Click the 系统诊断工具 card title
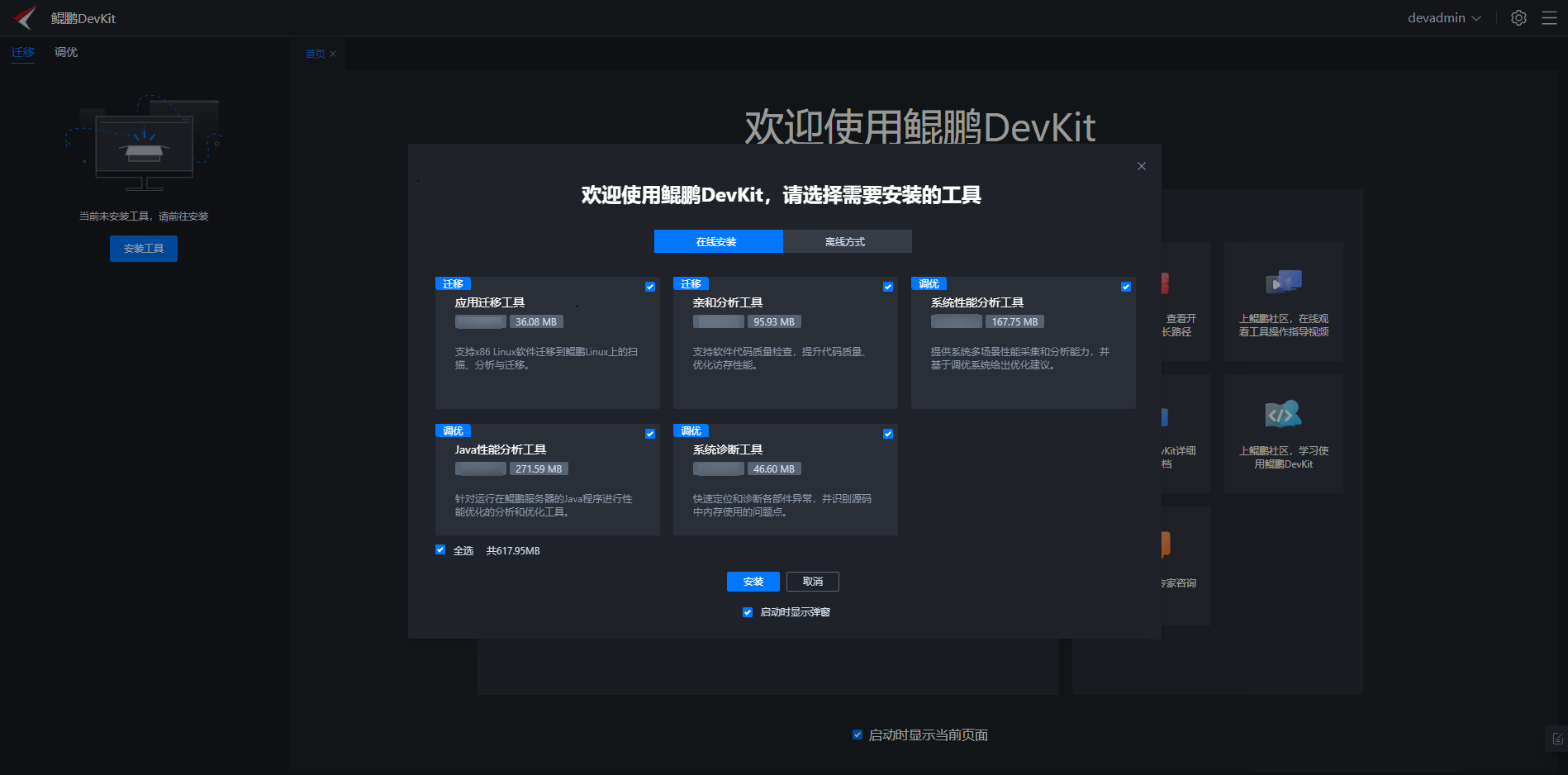 [x=728, y=449]
